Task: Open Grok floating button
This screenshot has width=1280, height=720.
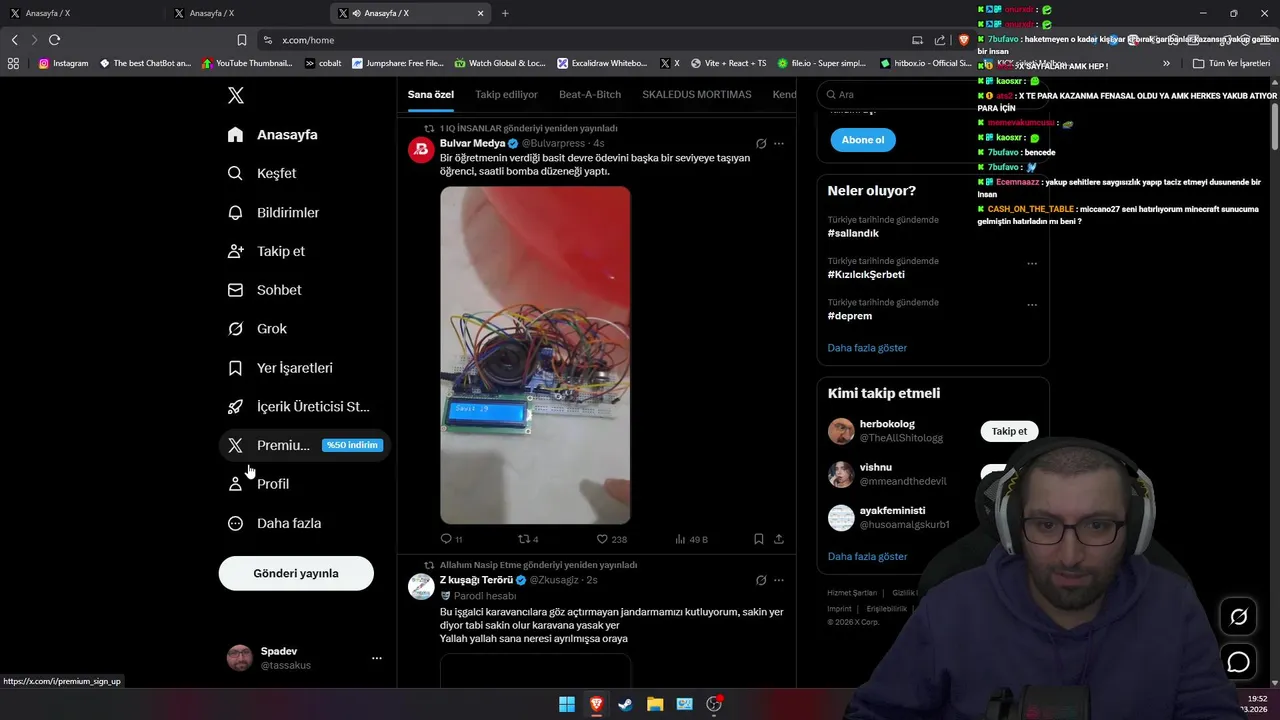Action: 1239,617
